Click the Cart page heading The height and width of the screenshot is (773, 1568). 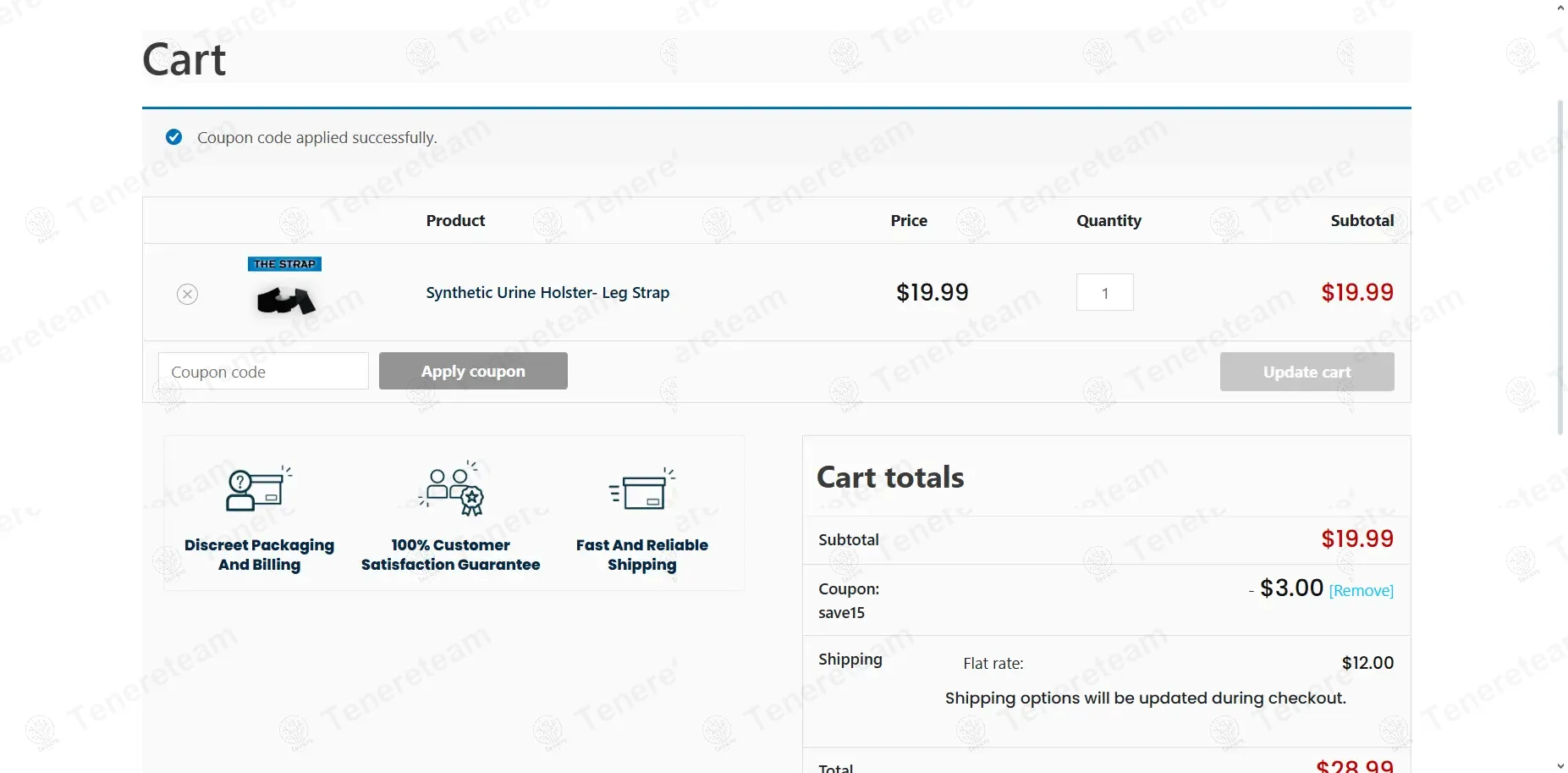point(184,60)
